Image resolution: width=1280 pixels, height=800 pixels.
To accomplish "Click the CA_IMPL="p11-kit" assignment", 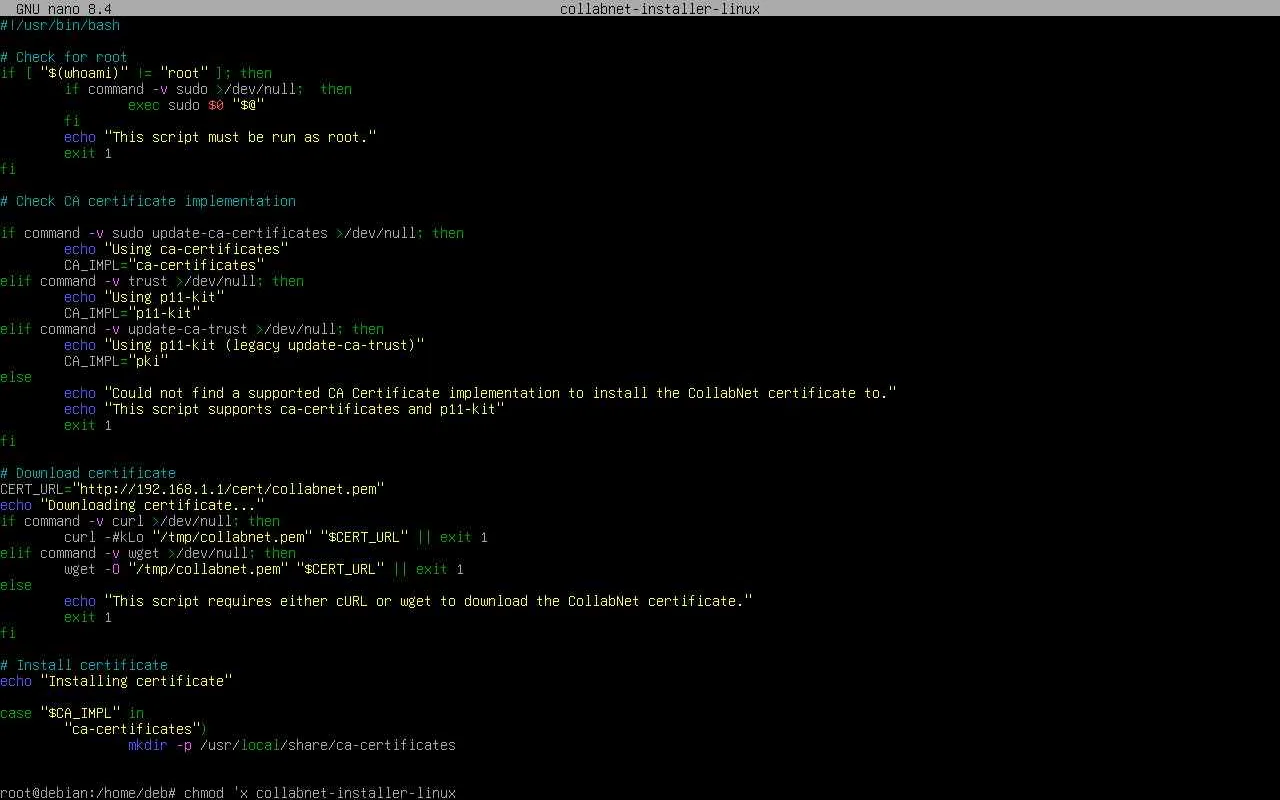I will coord(132,313).
